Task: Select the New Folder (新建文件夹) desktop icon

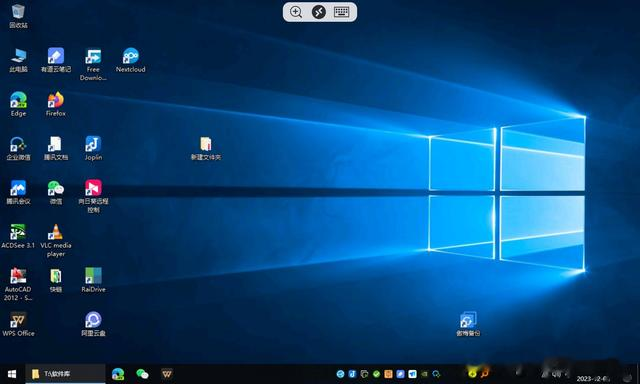Action: (206, 148)
